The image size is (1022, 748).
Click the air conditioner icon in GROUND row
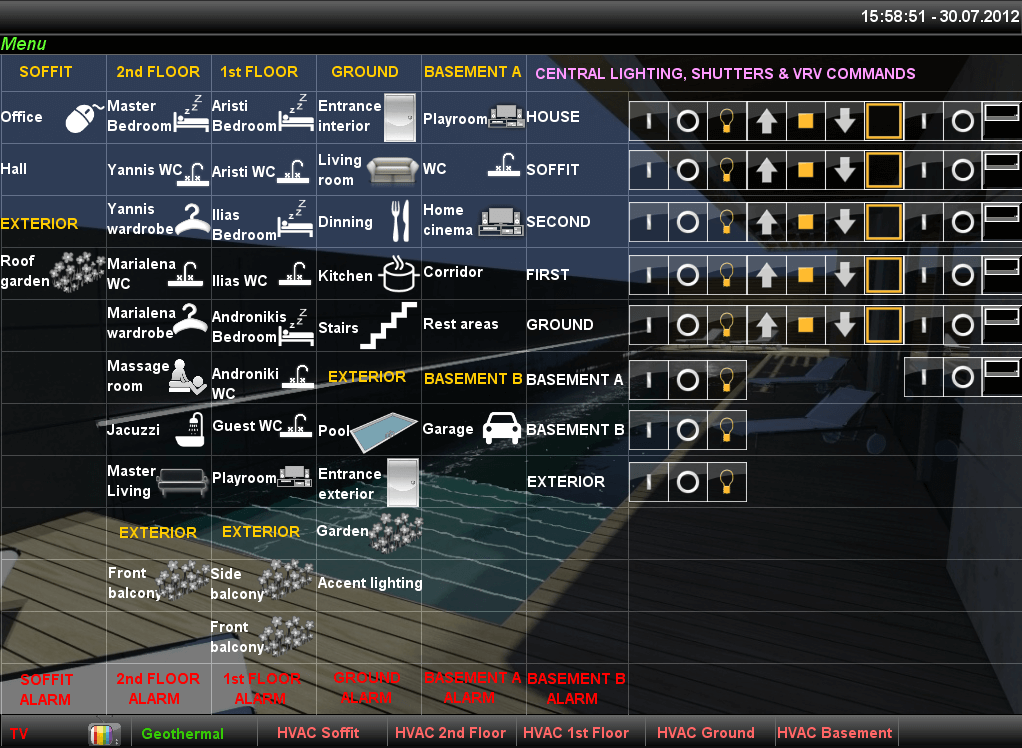(1002, 322)
